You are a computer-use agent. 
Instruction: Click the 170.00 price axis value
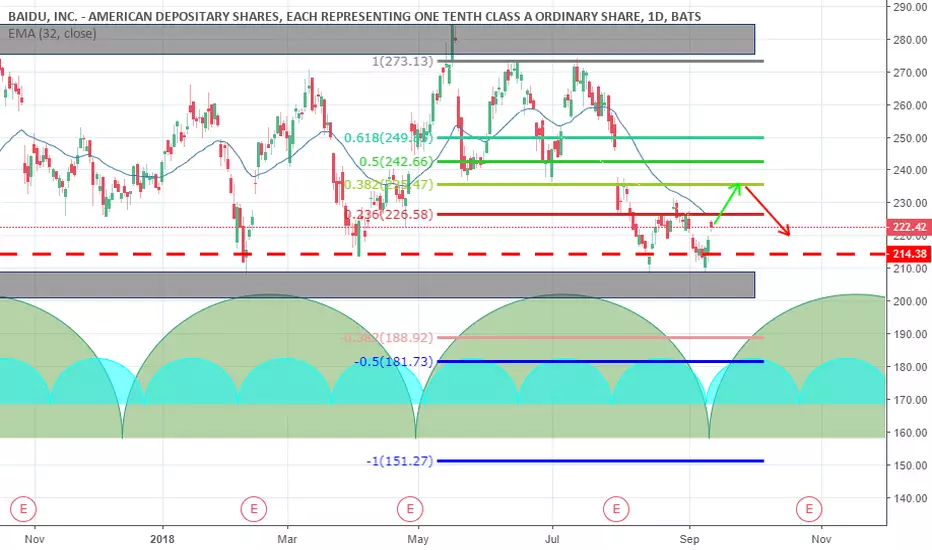click(910, 400)
